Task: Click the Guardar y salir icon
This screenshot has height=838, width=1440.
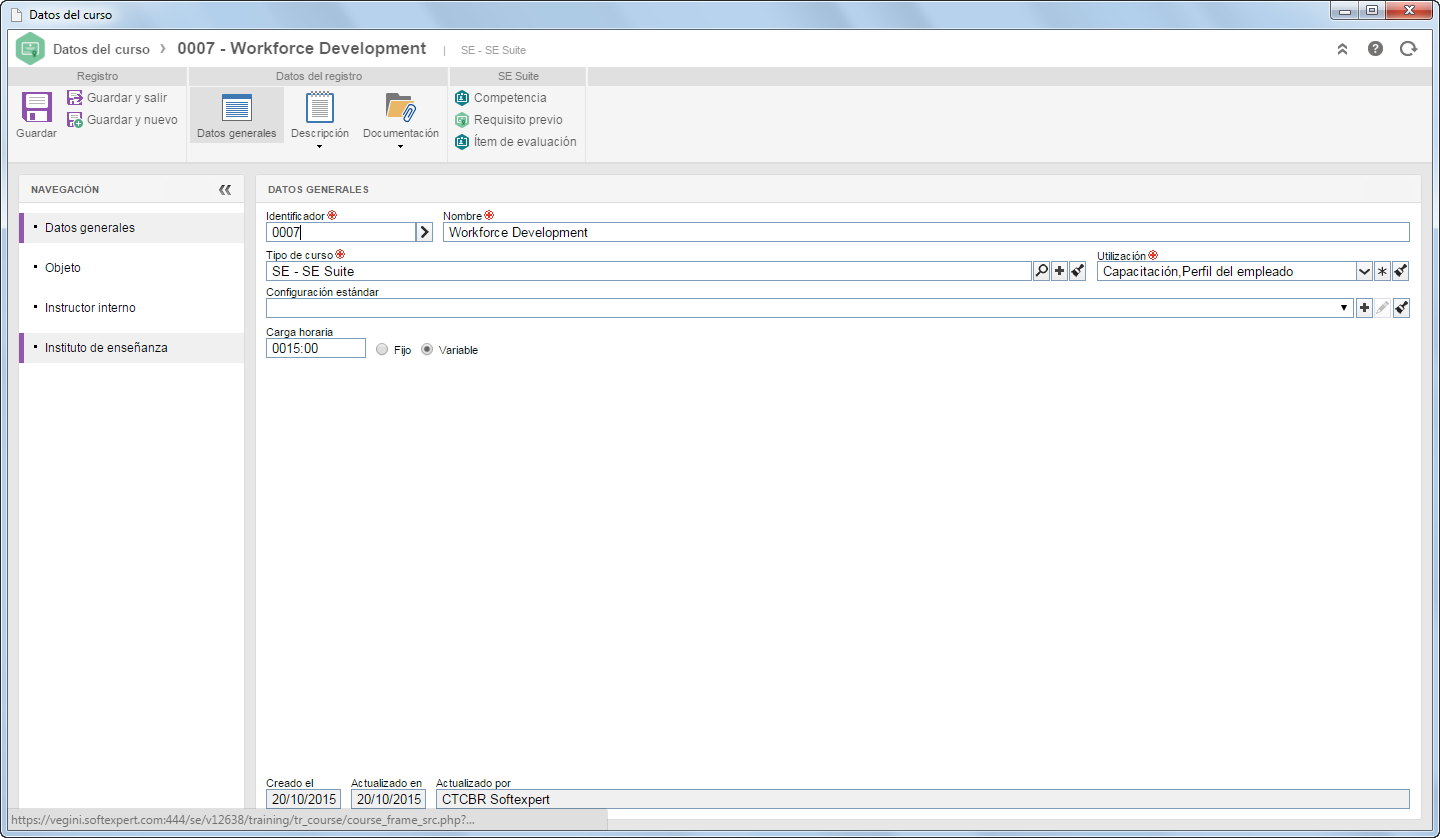Action: [75, 98]
